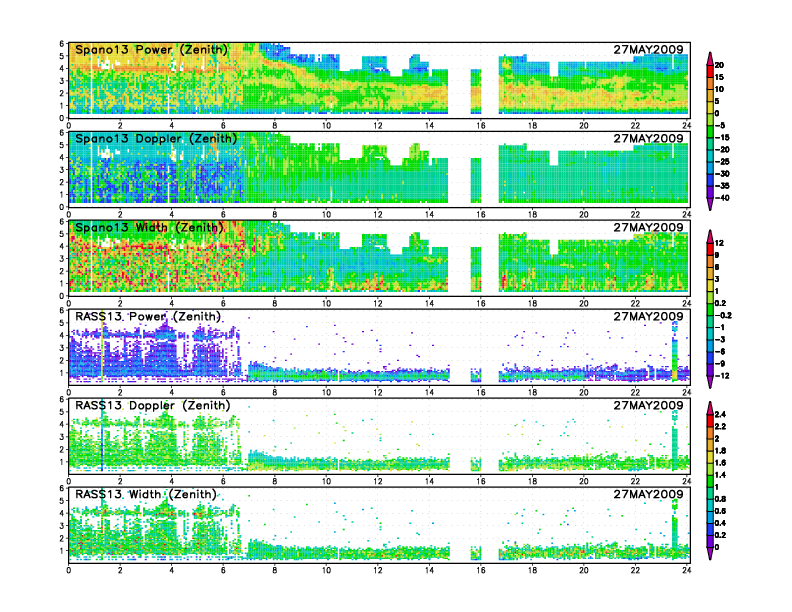This screenshot has height=612, width=792.
Task: Click the purple lower arrow tip of middle colorbar
Action: coord(710,382)
